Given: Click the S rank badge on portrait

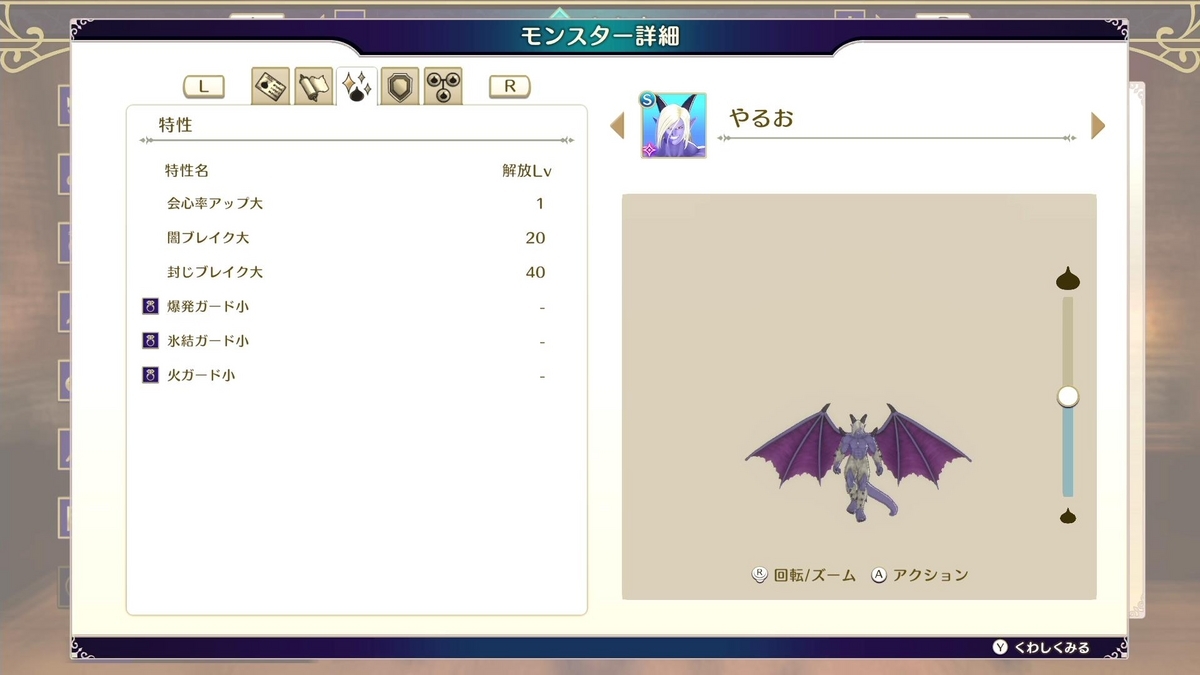Looking at the screenshot, I should point(647,99).
